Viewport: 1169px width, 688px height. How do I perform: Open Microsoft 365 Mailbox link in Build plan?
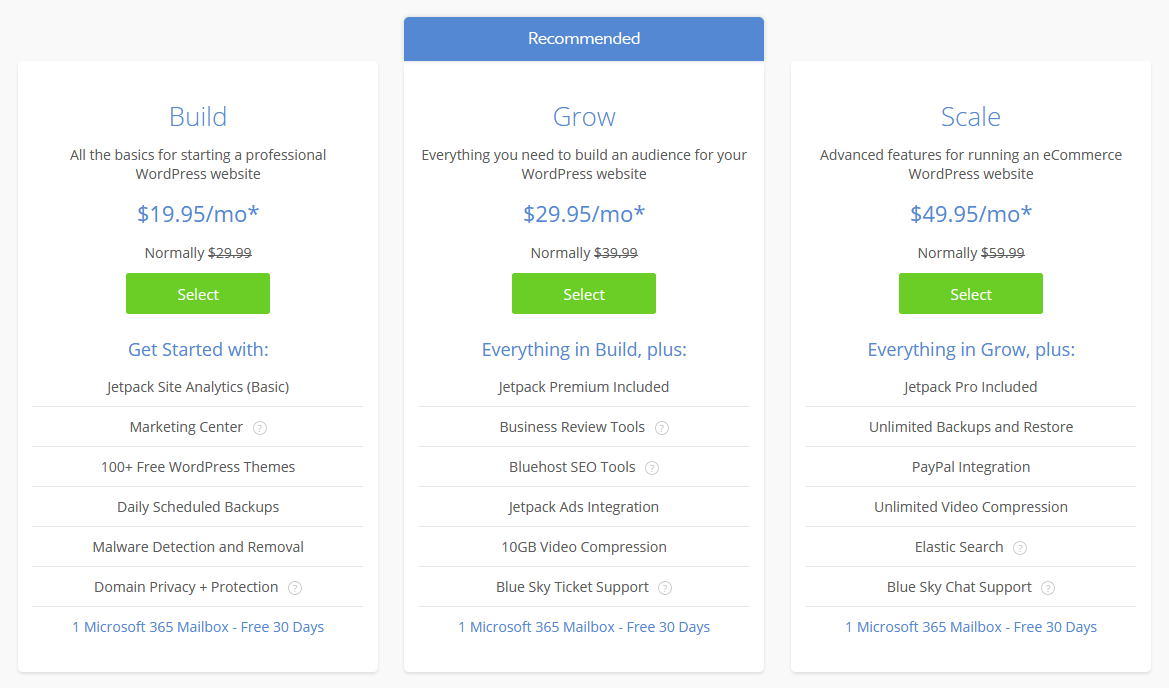(198, 627)
